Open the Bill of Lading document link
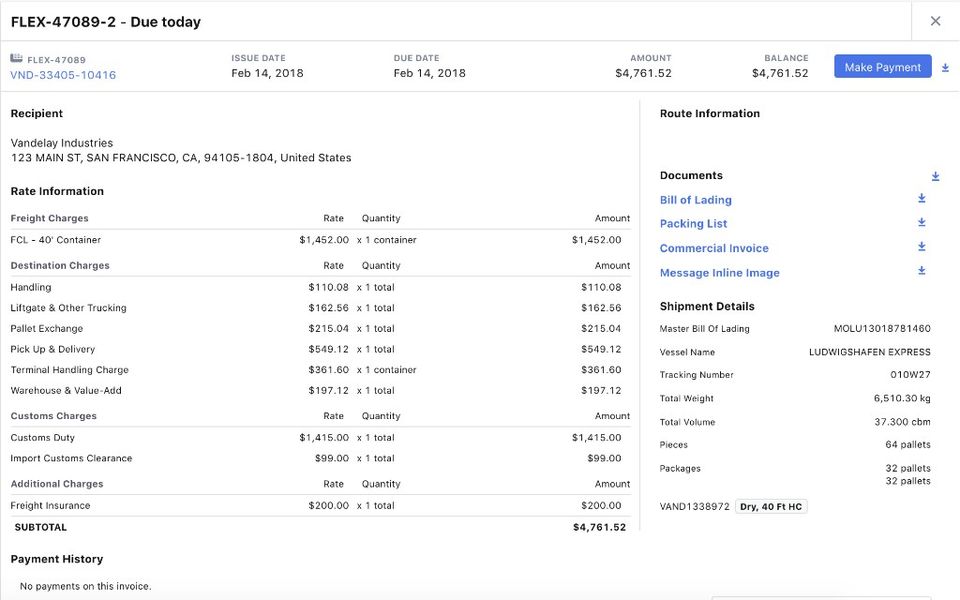The width and height of the screenshot is (960, 600). point(695,200)
